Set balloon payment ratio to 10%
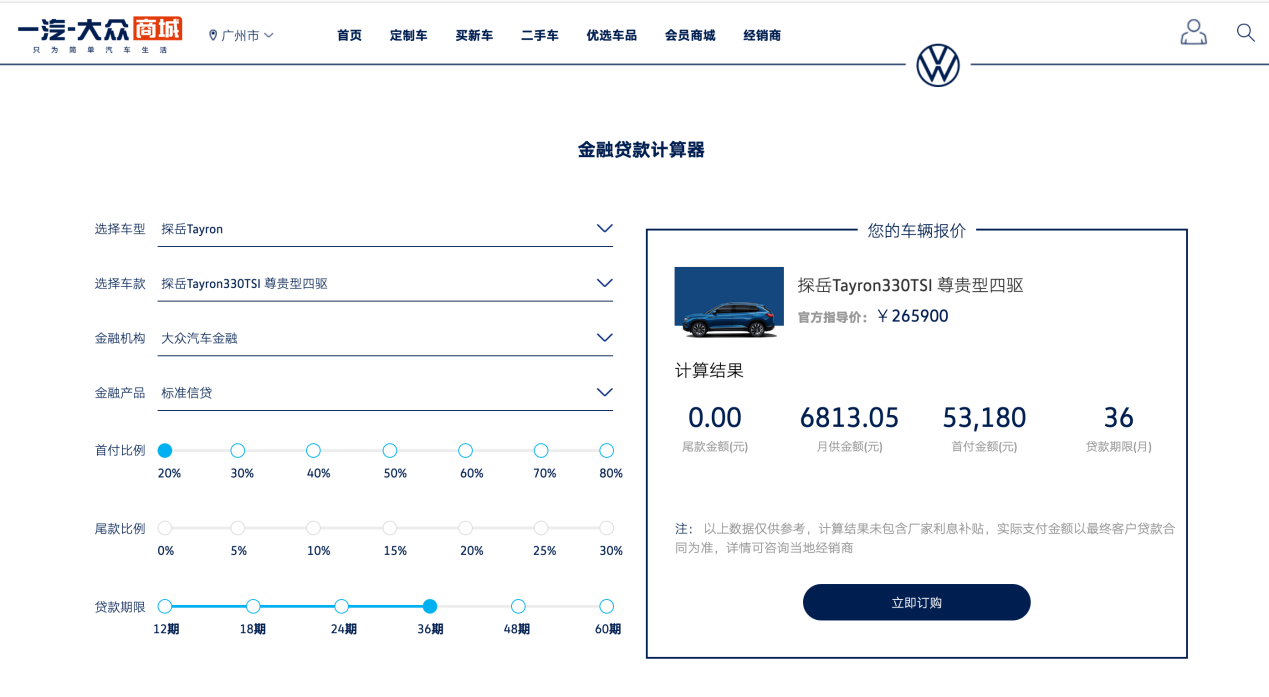This screenshot has height=697, width=1269. pos(313,528)
